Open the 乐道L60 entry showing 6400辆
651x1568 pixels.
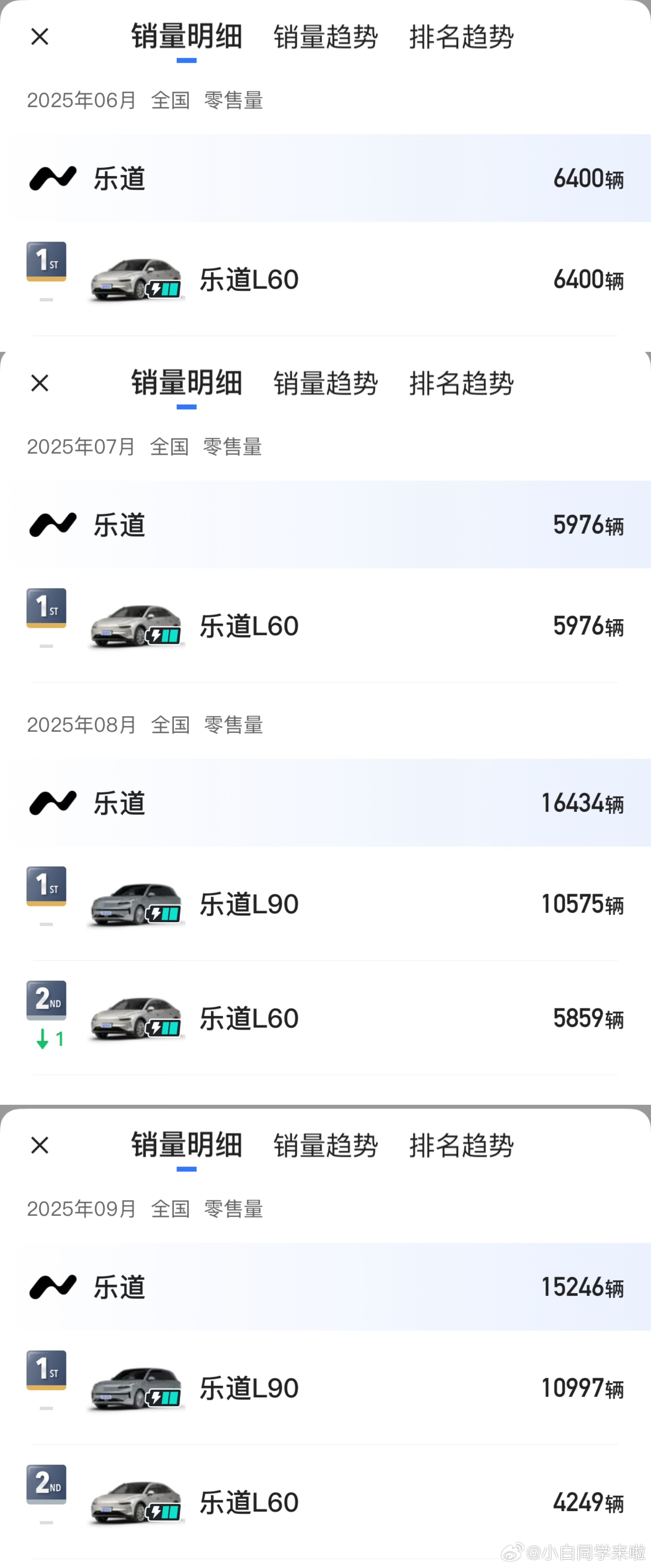click(x=249, y=279)
